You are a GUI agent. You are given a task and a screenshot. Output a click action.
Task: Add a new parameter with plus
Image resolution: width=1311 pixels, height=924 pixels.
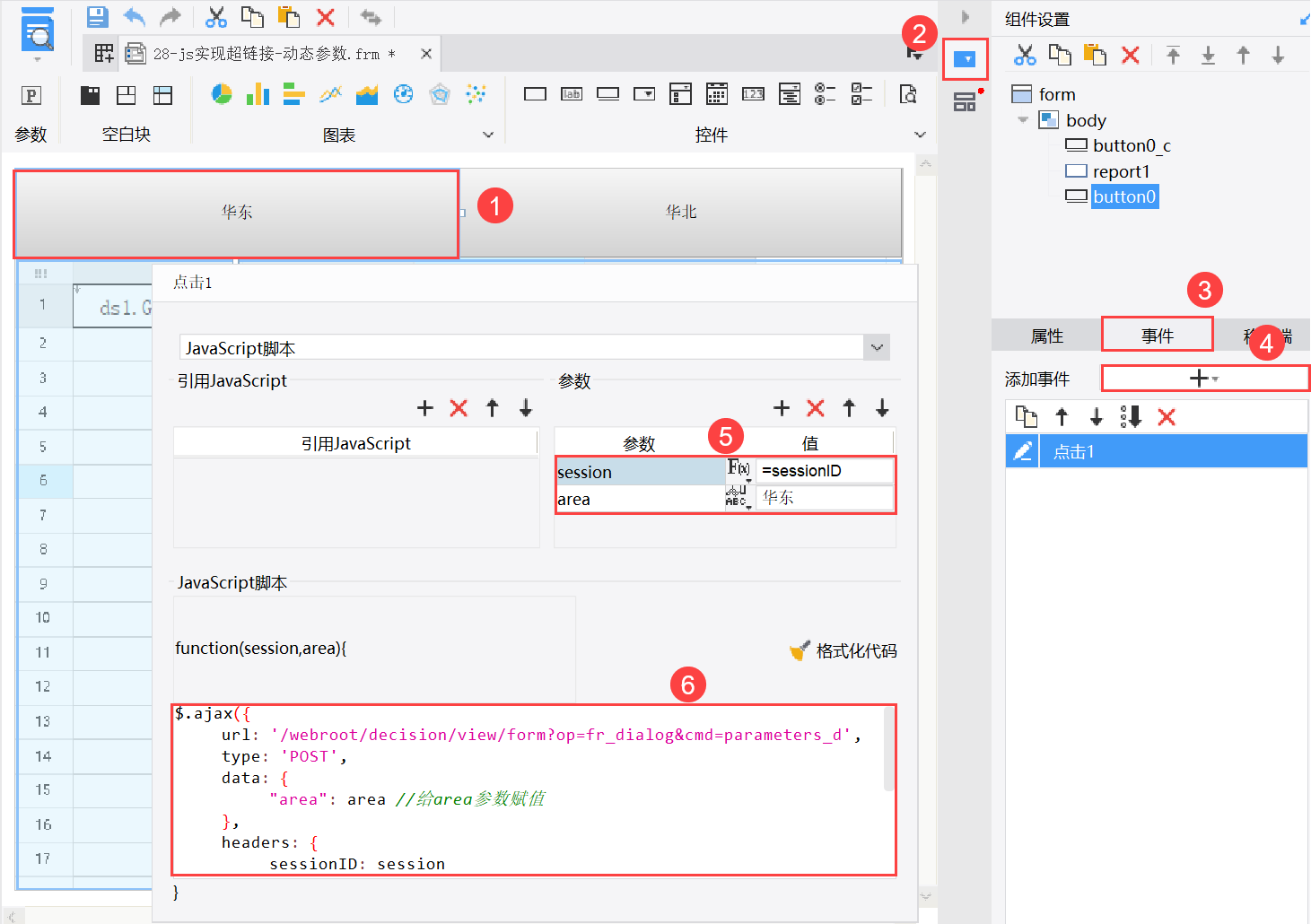click(782, 408)
